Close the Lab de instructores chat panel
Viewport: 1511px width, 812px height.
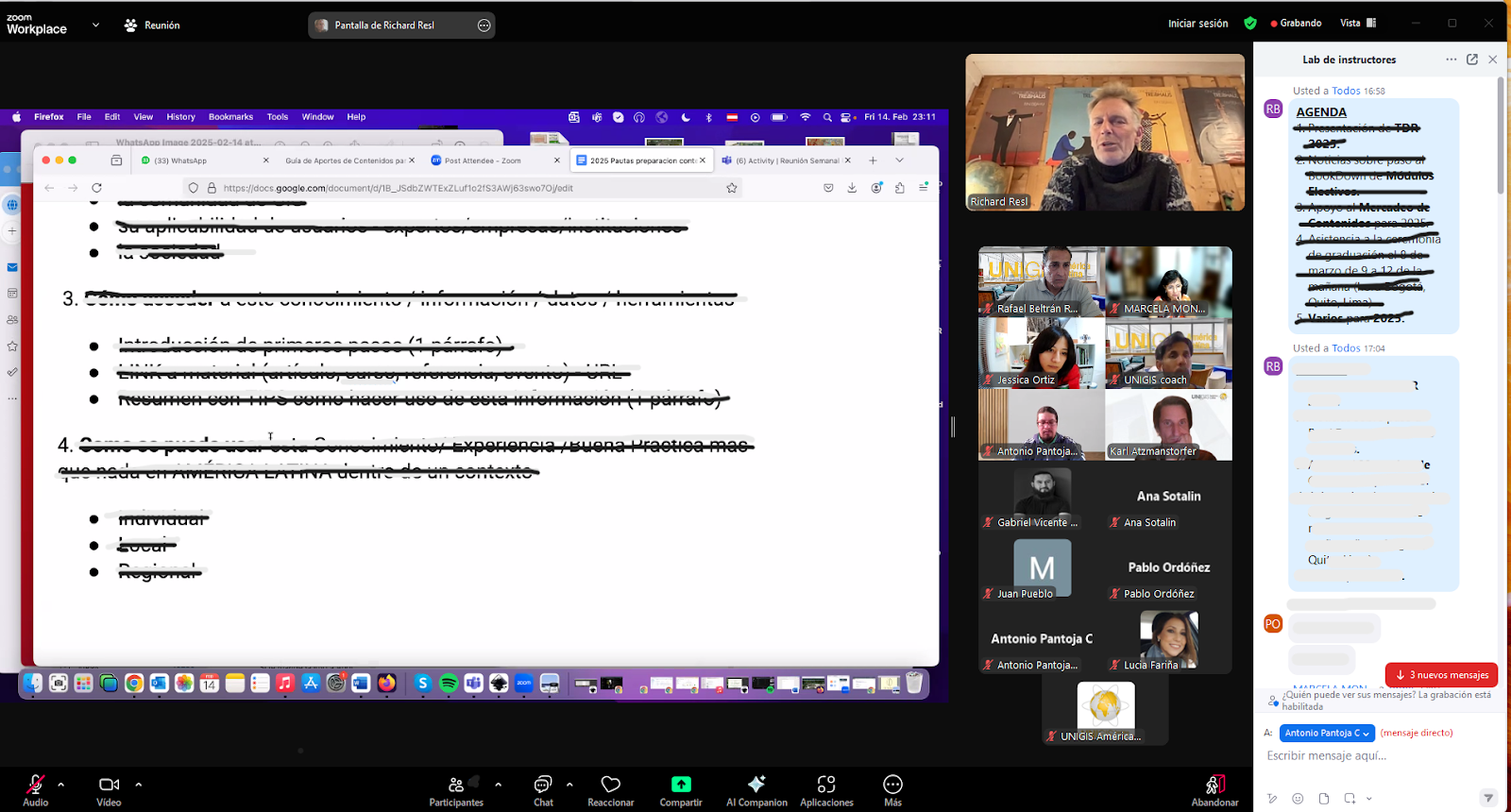click(1492, 59)
